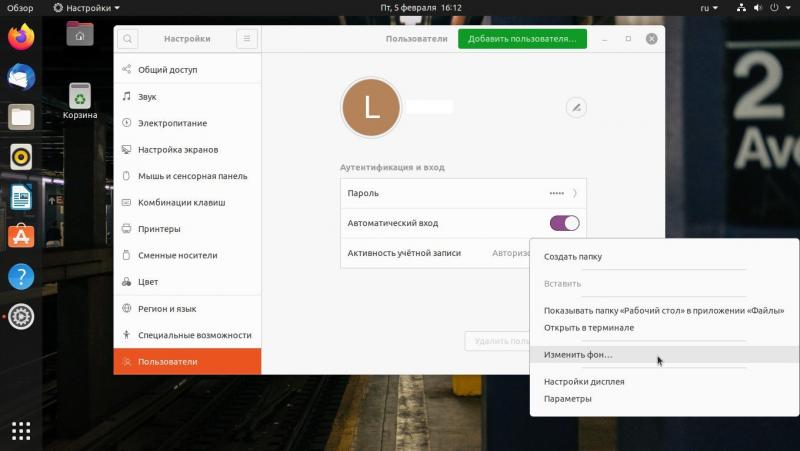
Task: Click the pencil edit icon beside username
Action: [575, 107]
